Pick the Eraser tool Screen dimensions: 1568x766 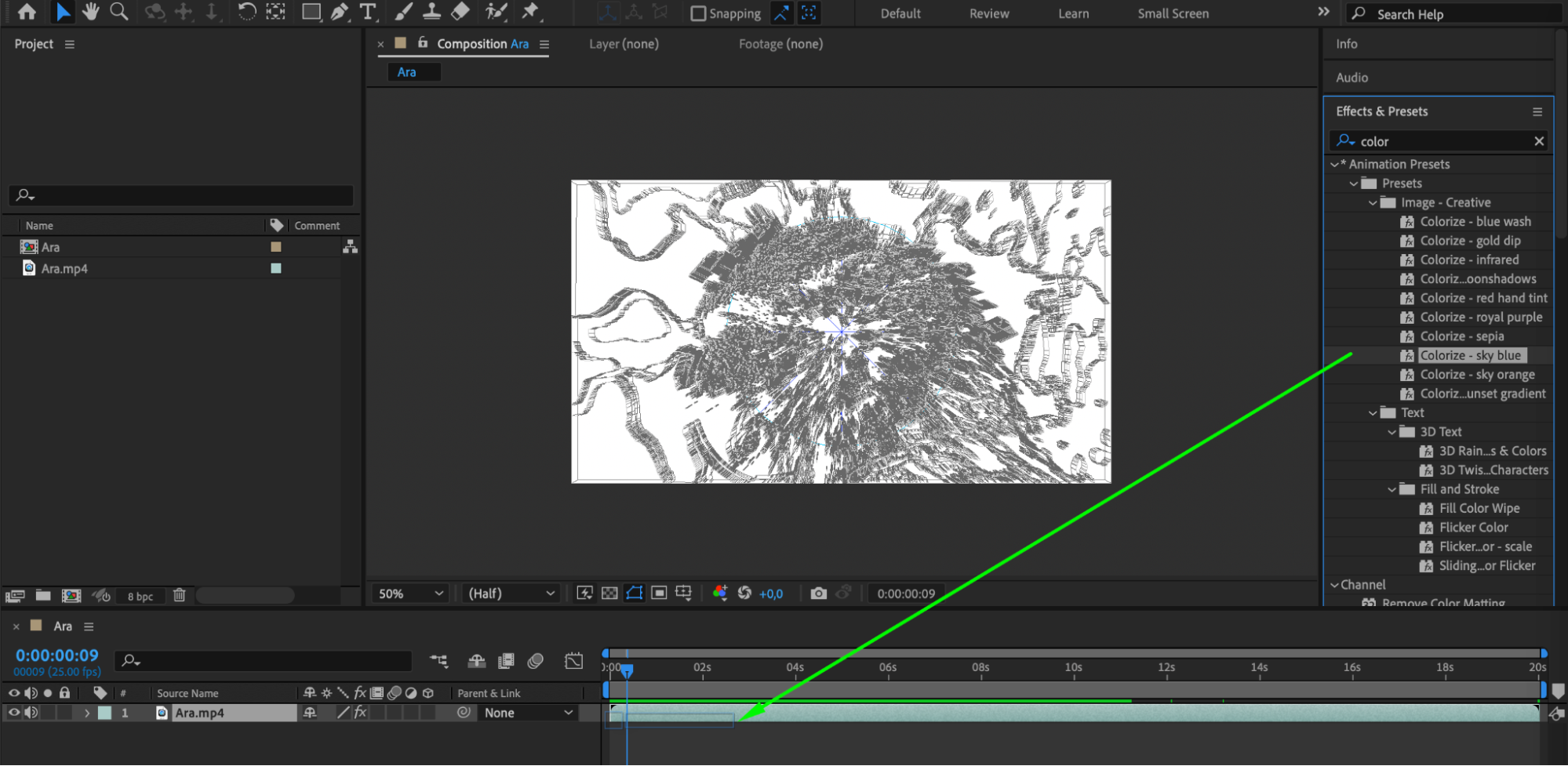coord(461,12)
